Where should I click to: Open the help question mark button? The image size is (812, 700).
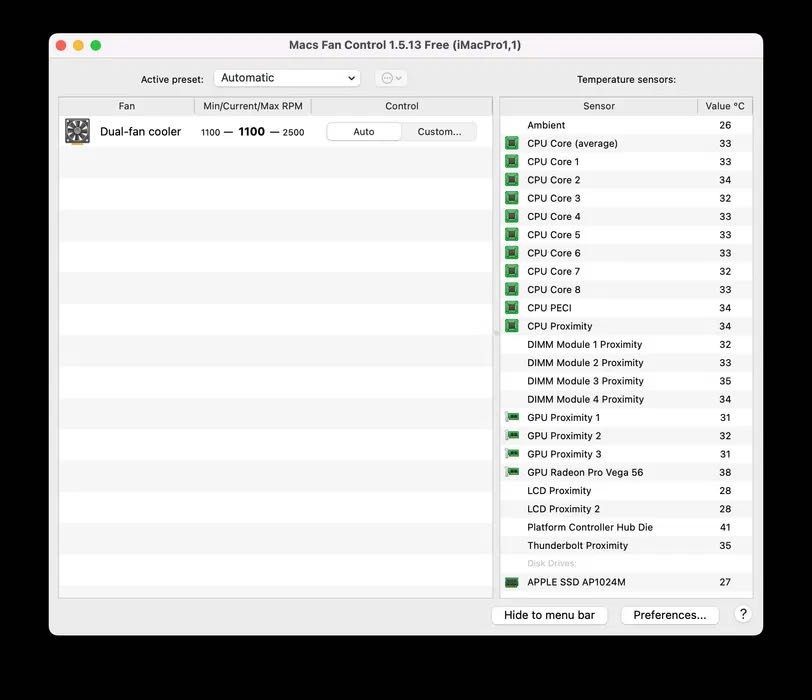click(x=743, y=614)
